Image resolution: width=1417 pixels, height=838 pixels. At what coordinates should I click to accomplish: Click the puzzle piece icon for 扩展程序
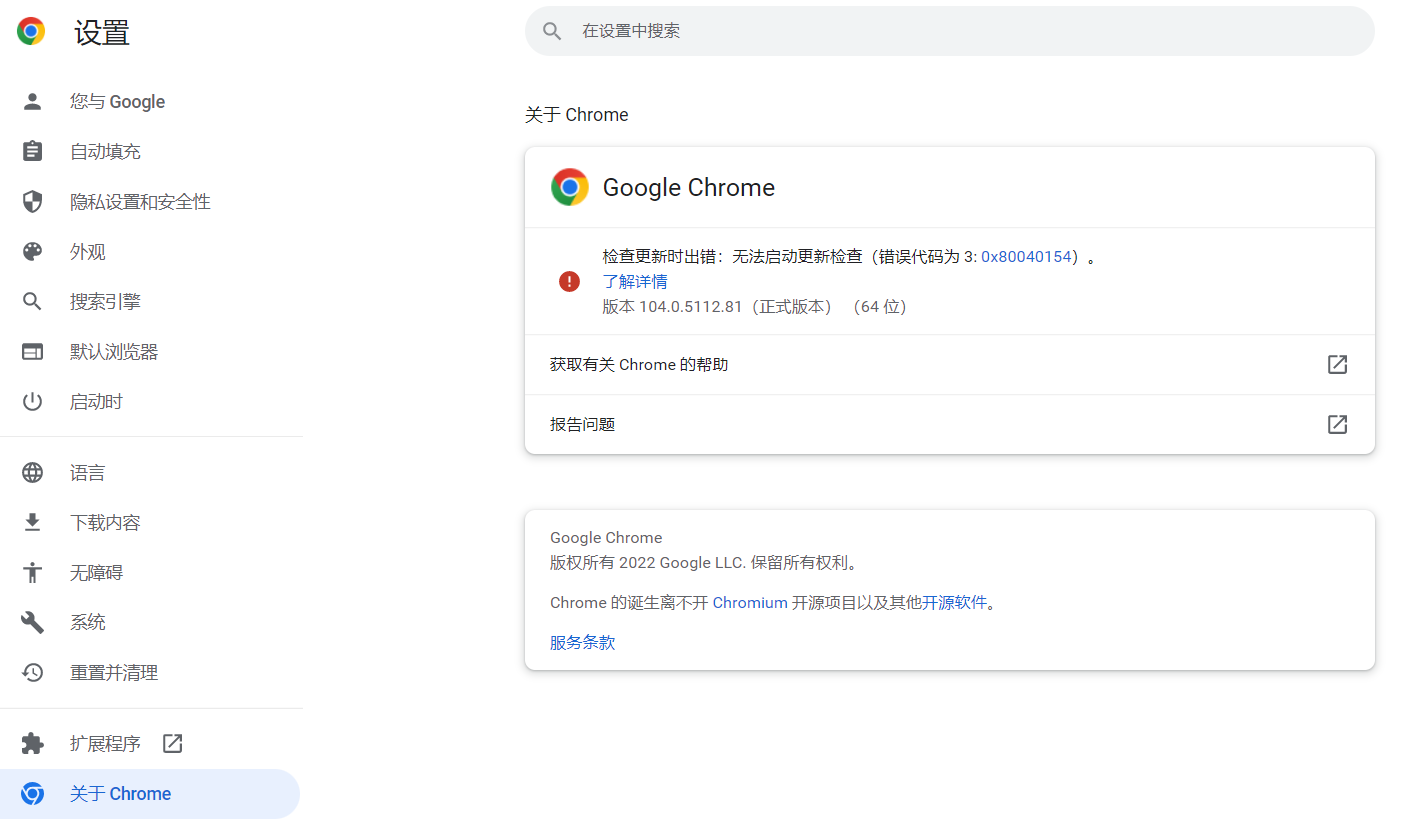tap(33, 744)
